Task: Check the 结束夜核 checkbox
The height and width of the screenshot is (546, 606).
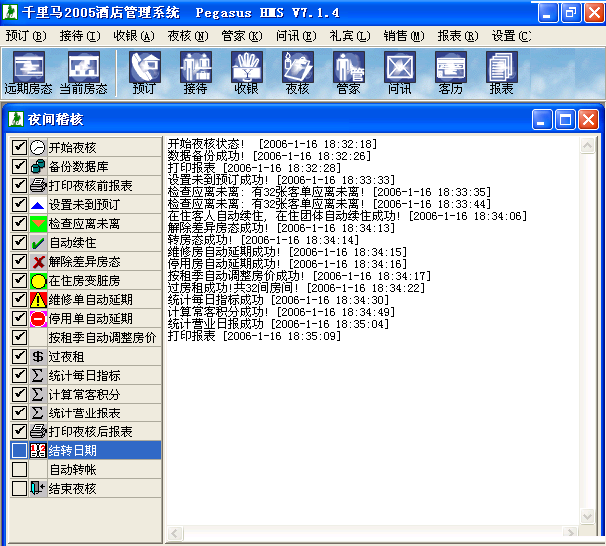Action: [x=19, y=488]
